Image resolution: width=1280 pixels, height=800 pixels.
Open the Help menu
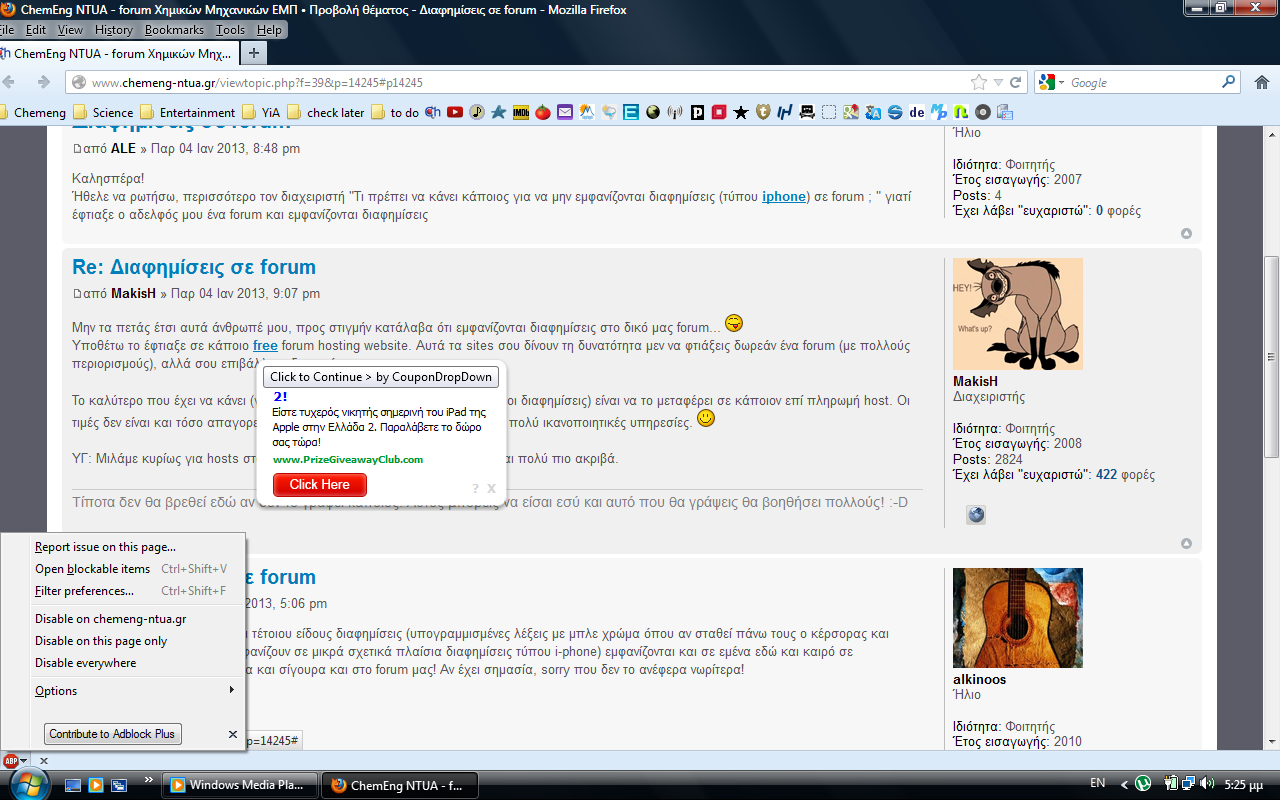[270, 30]
